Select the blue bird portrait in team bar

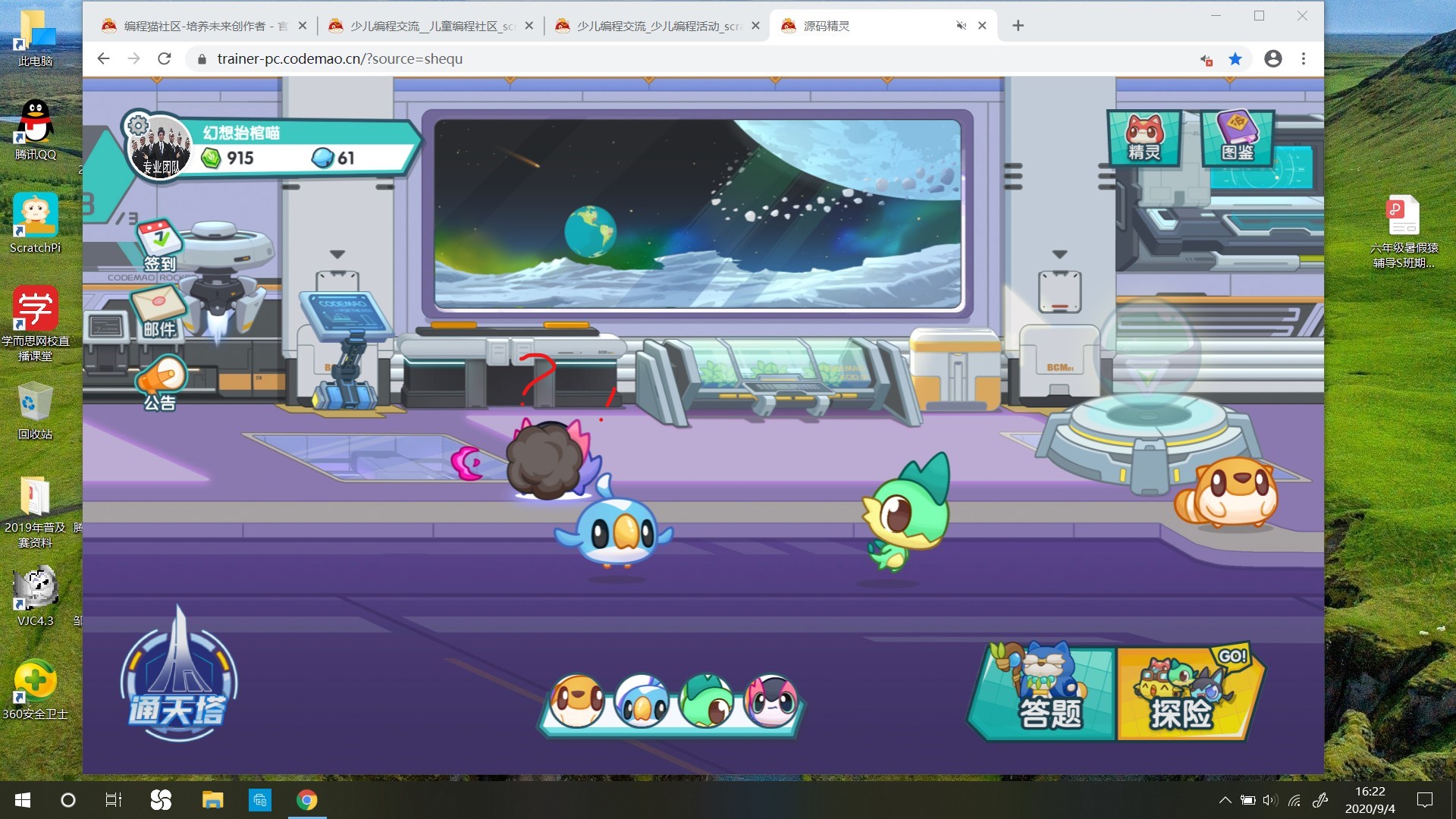tap(642, 701)
